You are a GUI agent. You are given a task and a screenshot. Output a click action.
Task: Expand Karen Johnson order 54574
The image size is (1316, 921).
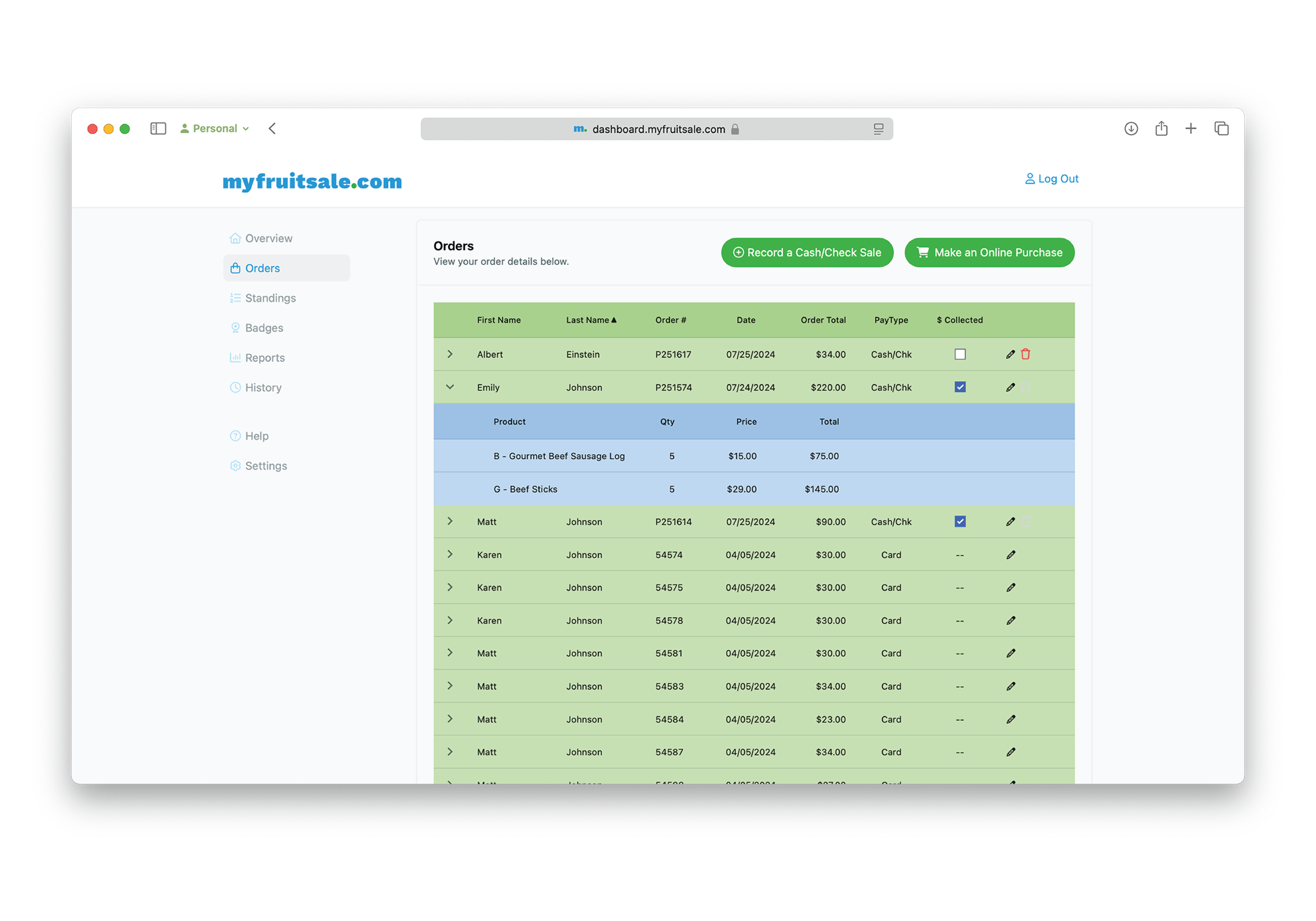(450, 554)
